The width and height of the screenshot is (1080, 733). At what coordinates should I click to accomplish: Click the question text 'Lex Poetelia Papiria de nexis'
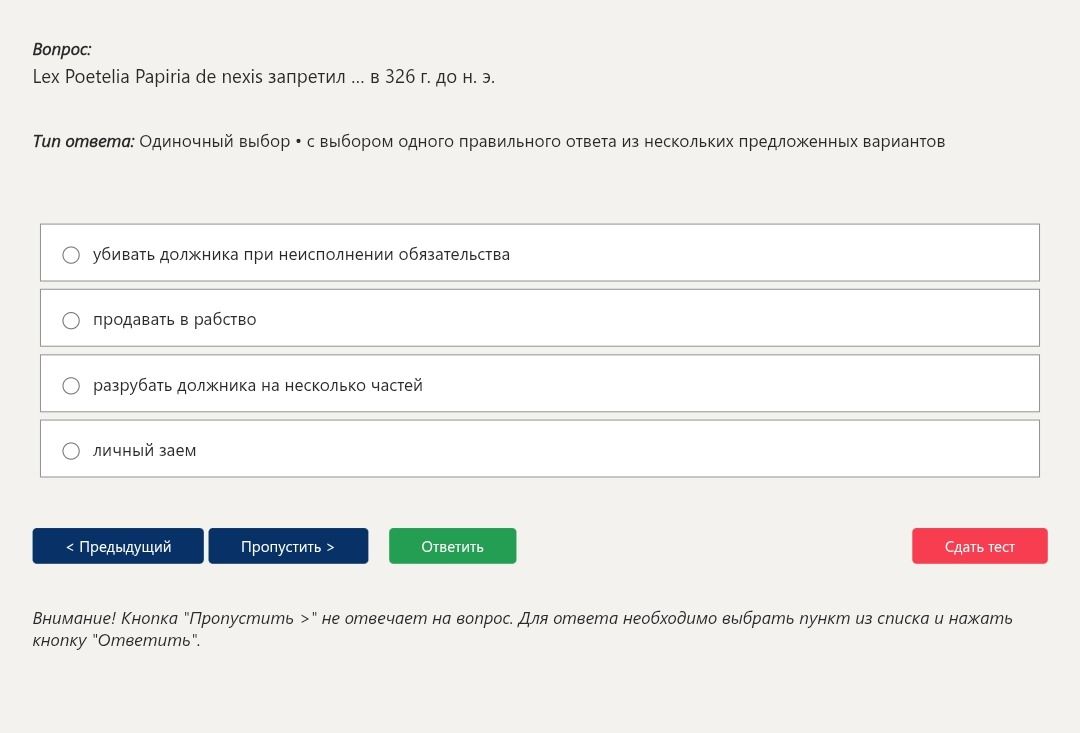[147, 76]
